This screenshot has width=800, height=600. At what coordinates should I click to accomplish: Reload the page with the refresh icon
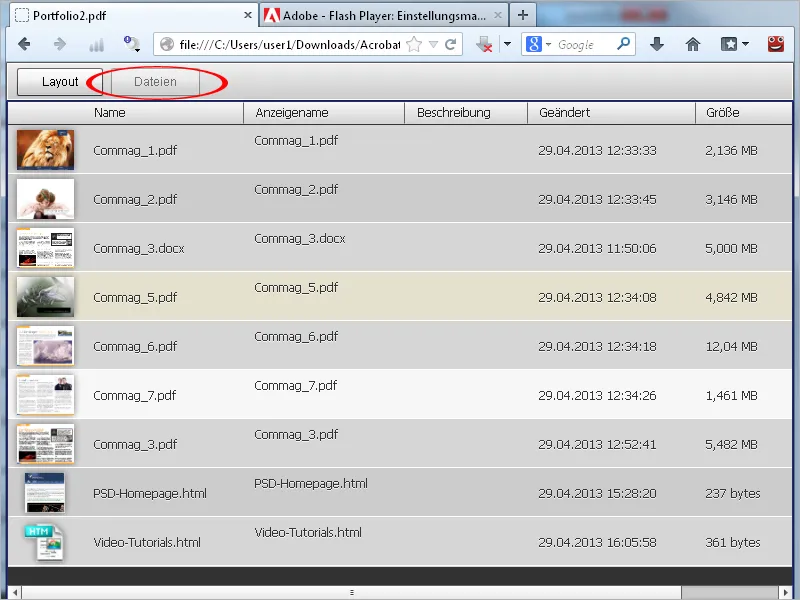(450, 44)
